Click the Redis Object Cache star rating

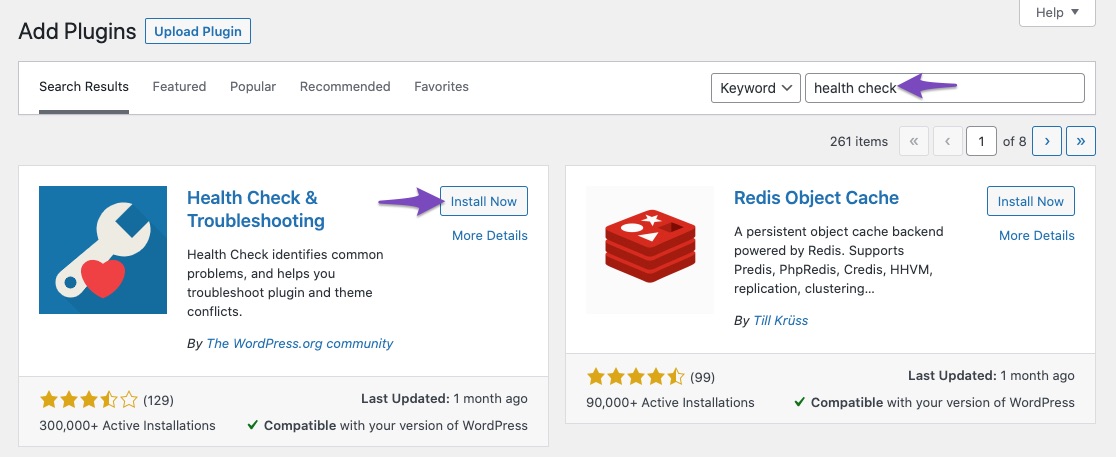635,377
